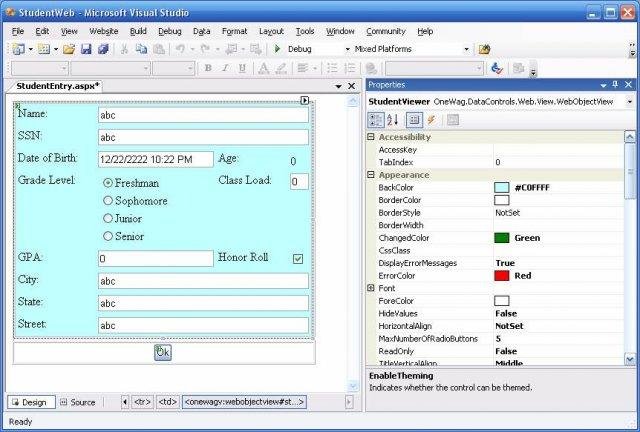Image resolution: width=640 pixels, height=432 pixels.
Task: Start debugging with the green play icon
Action: tap(277, 49)
